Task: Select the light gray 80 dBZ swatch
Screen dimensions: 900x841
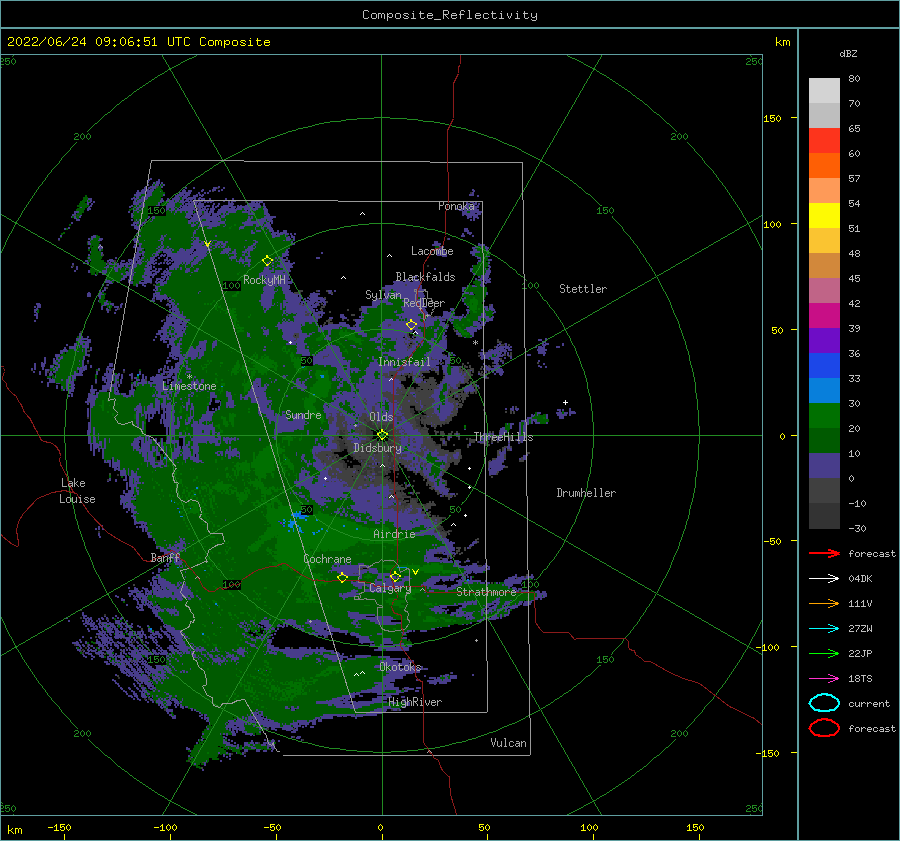Action: (x=824, y=91)
